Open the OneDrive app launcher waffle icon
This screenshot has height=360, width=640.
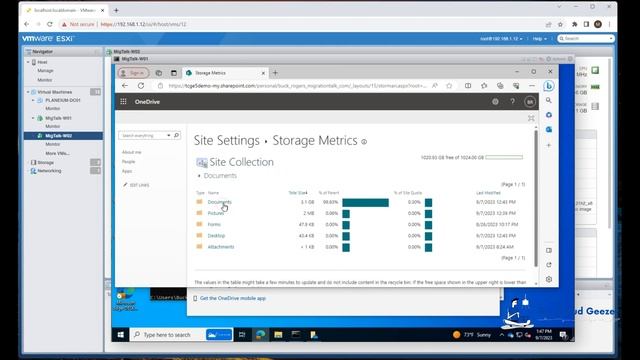coord(123,102)
